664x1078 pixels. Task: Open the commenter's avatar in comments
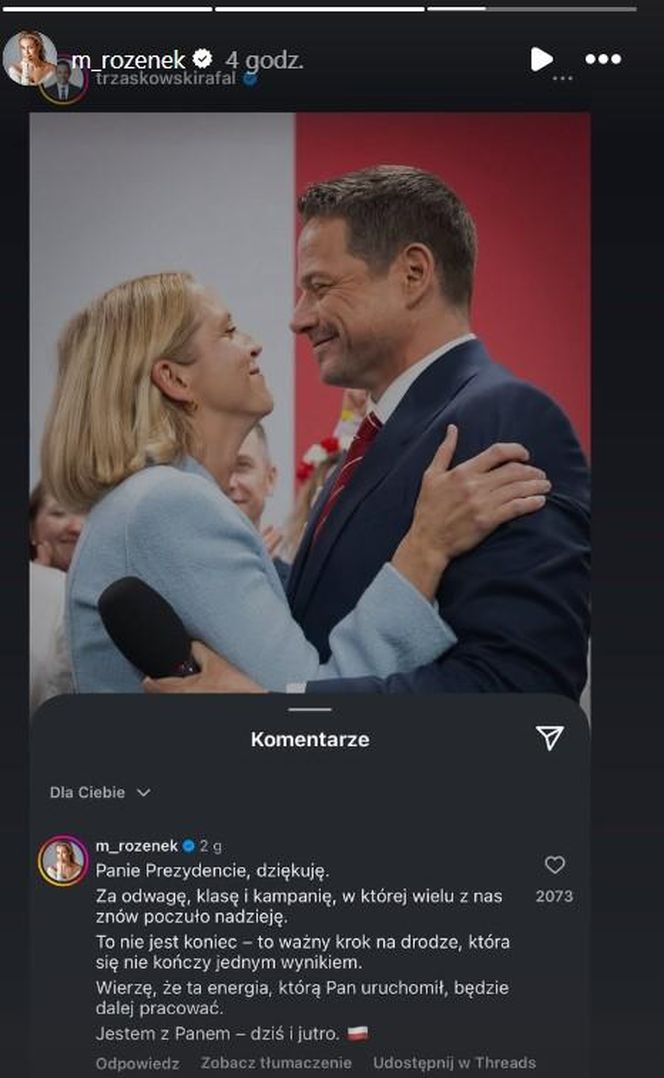[63, 860]
